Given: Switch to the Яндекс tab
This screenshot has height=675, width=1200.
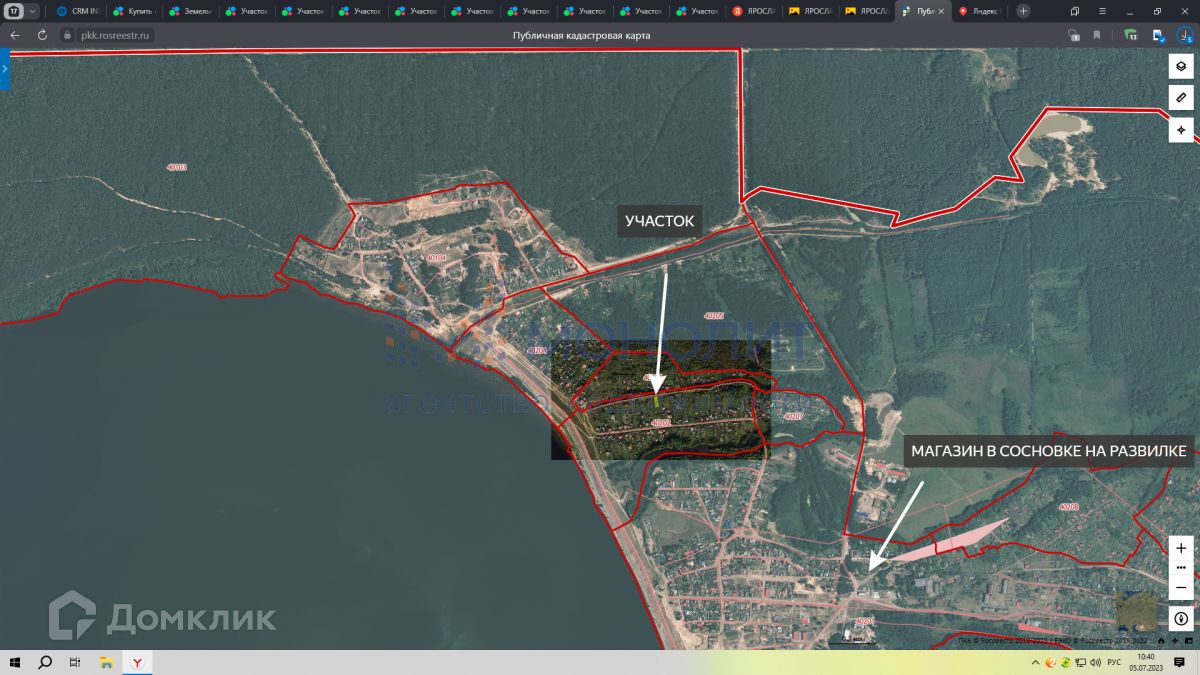Looking at the screenshot, I should tap(980, 11).
